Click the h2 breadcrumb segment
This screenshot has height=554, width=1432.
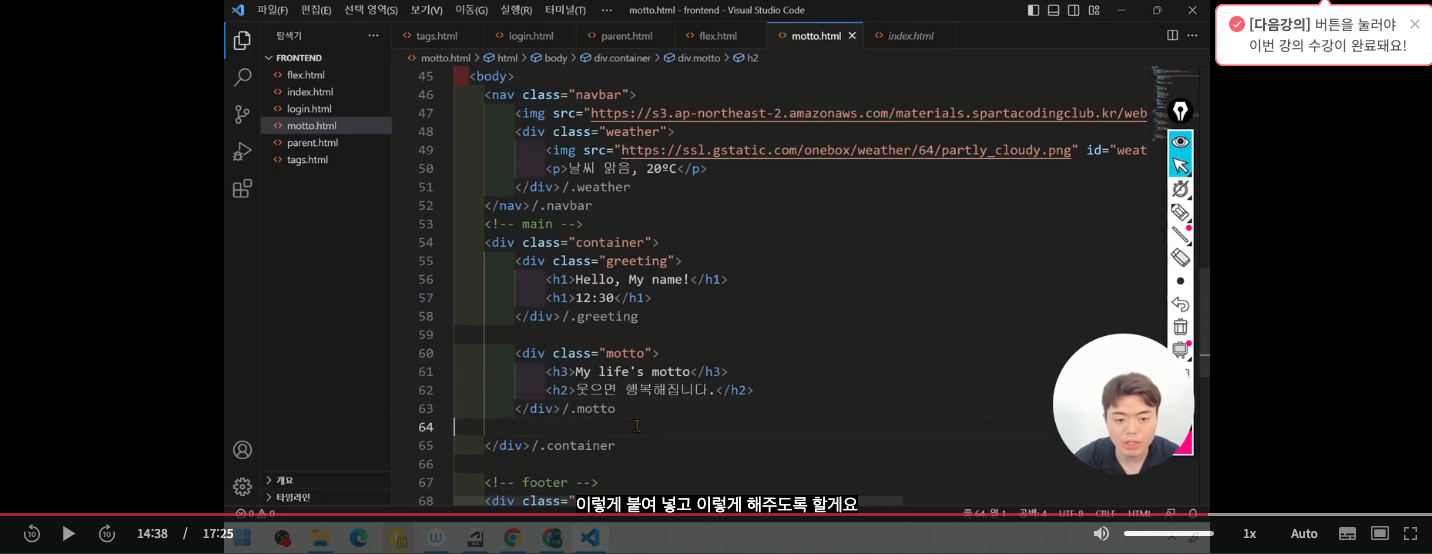pos(746,58)
